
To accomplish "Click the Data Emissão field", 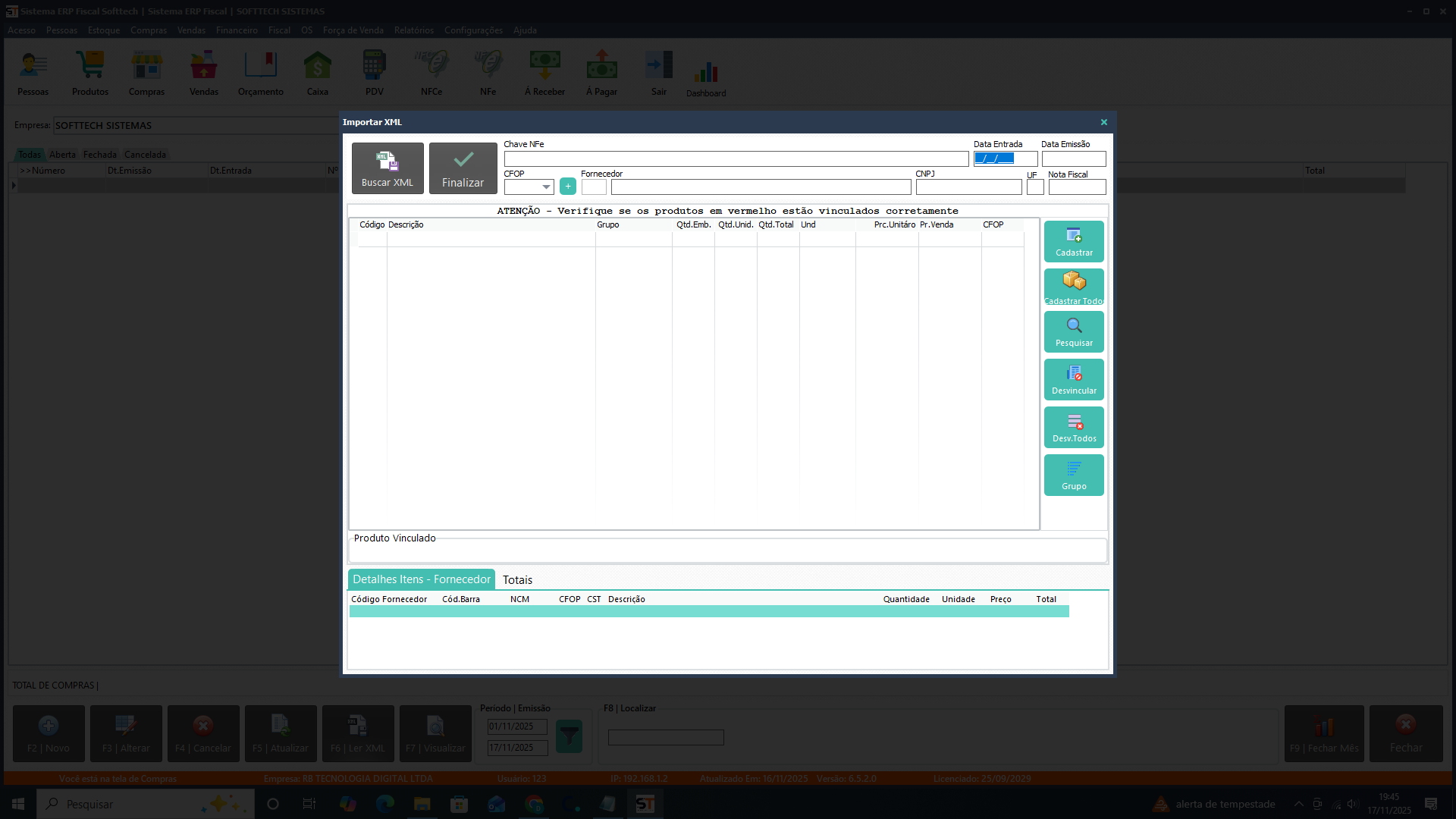I will tap(1073, 159).
